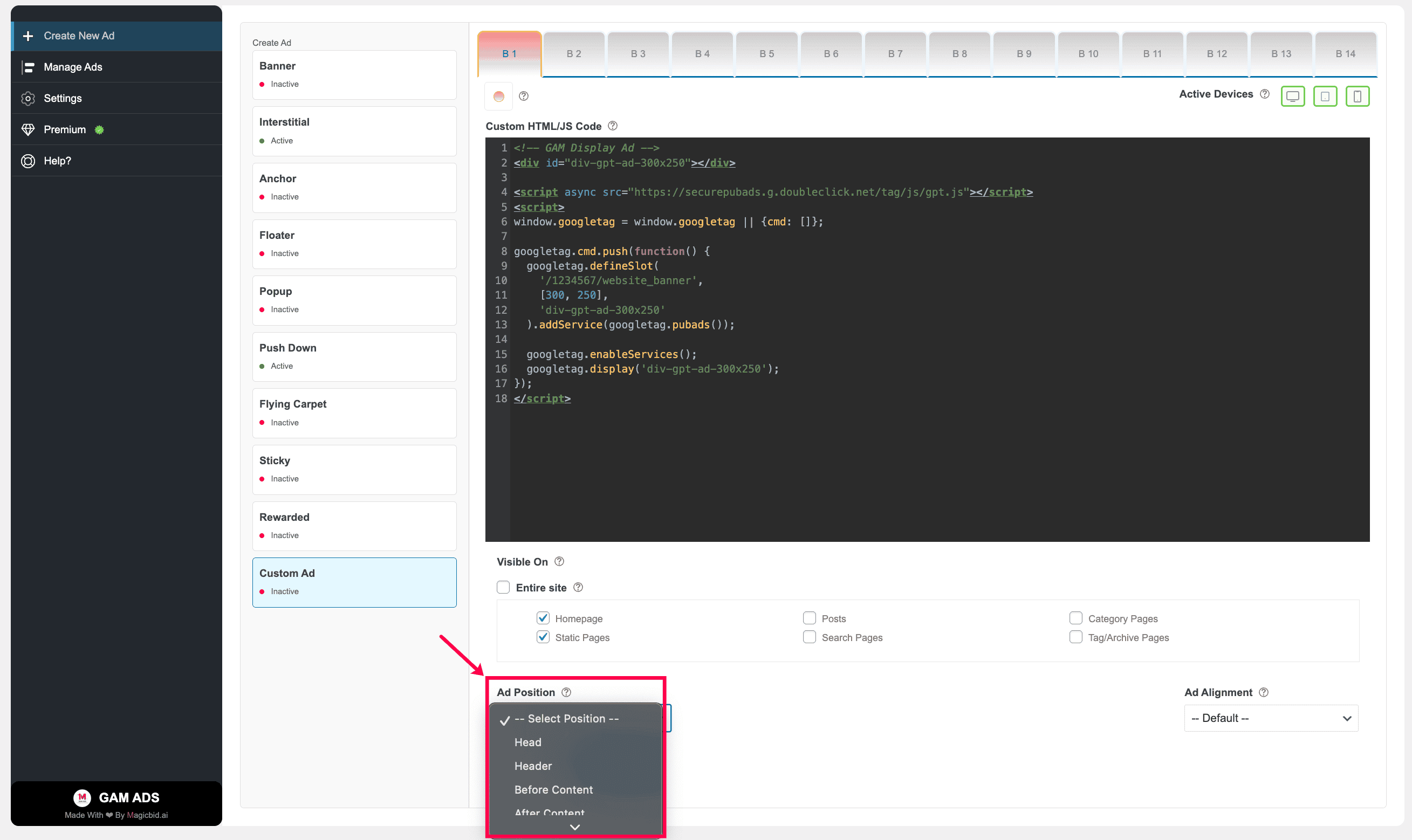1412x840 pixels.
Task: Select the Interstitial ad type card
Action: click(x=354, y=131)
